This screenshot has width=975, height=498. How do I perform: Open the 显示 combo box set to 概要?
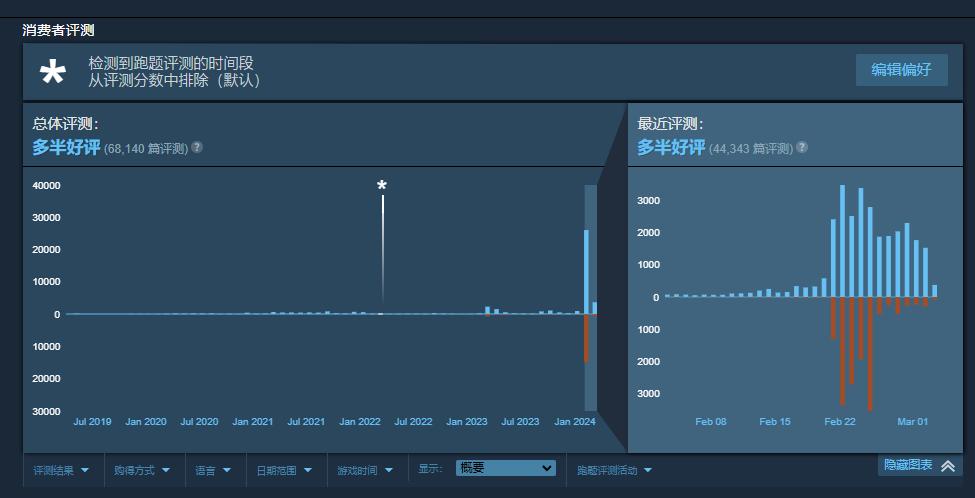coord(505,468)
